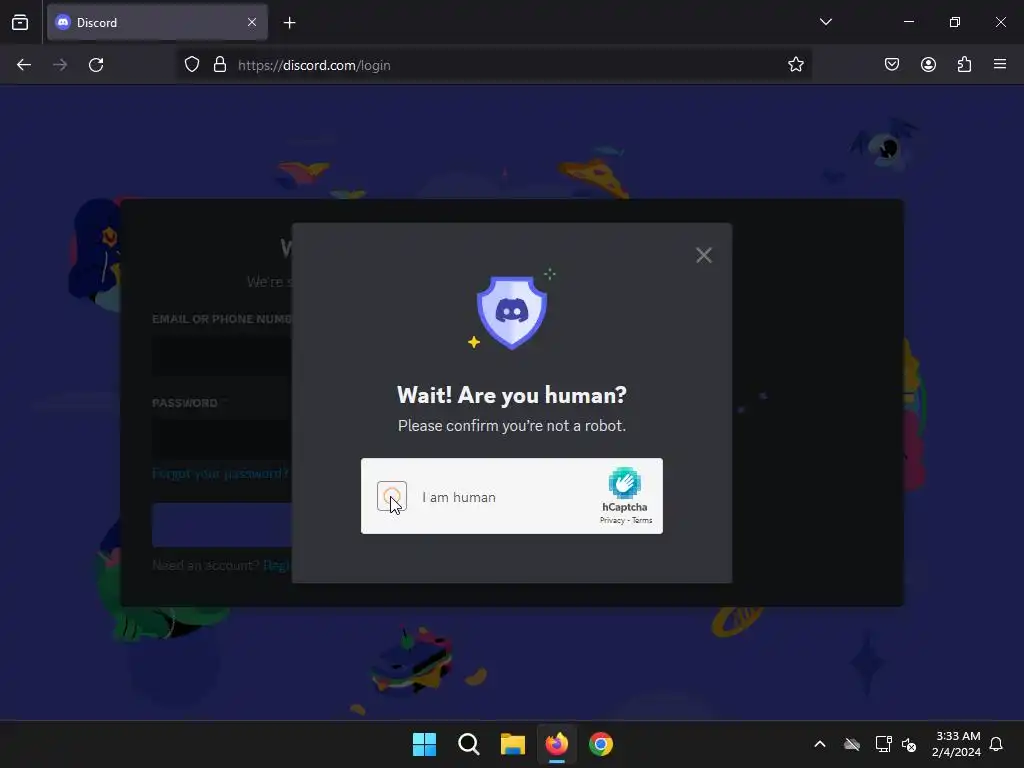The height and width of the screenshot is (768, 1024).
Task: Click the dimmed email or phone field
Action: coord(222,355)
